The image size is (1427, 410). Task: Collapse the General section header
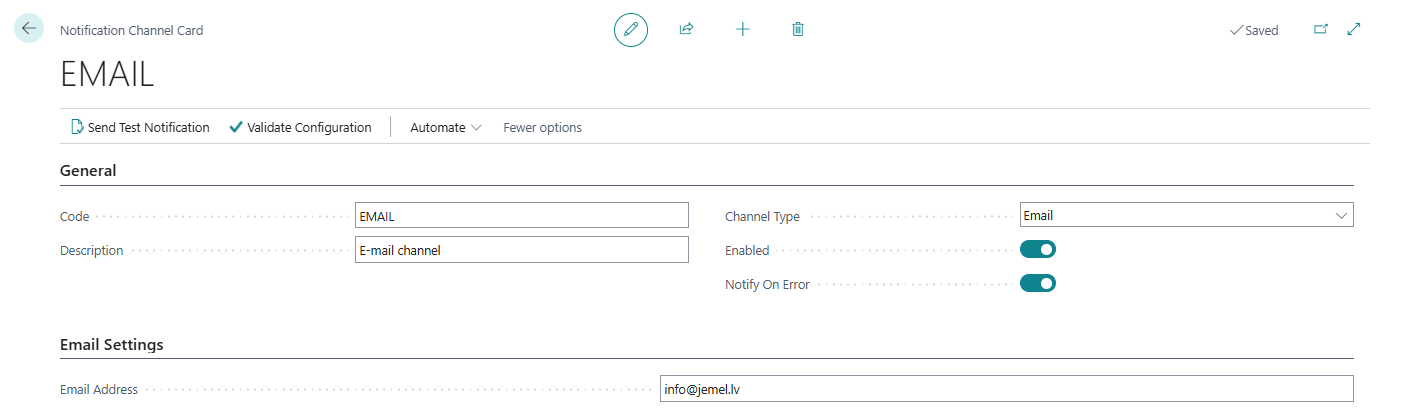[x=88, y=171]
